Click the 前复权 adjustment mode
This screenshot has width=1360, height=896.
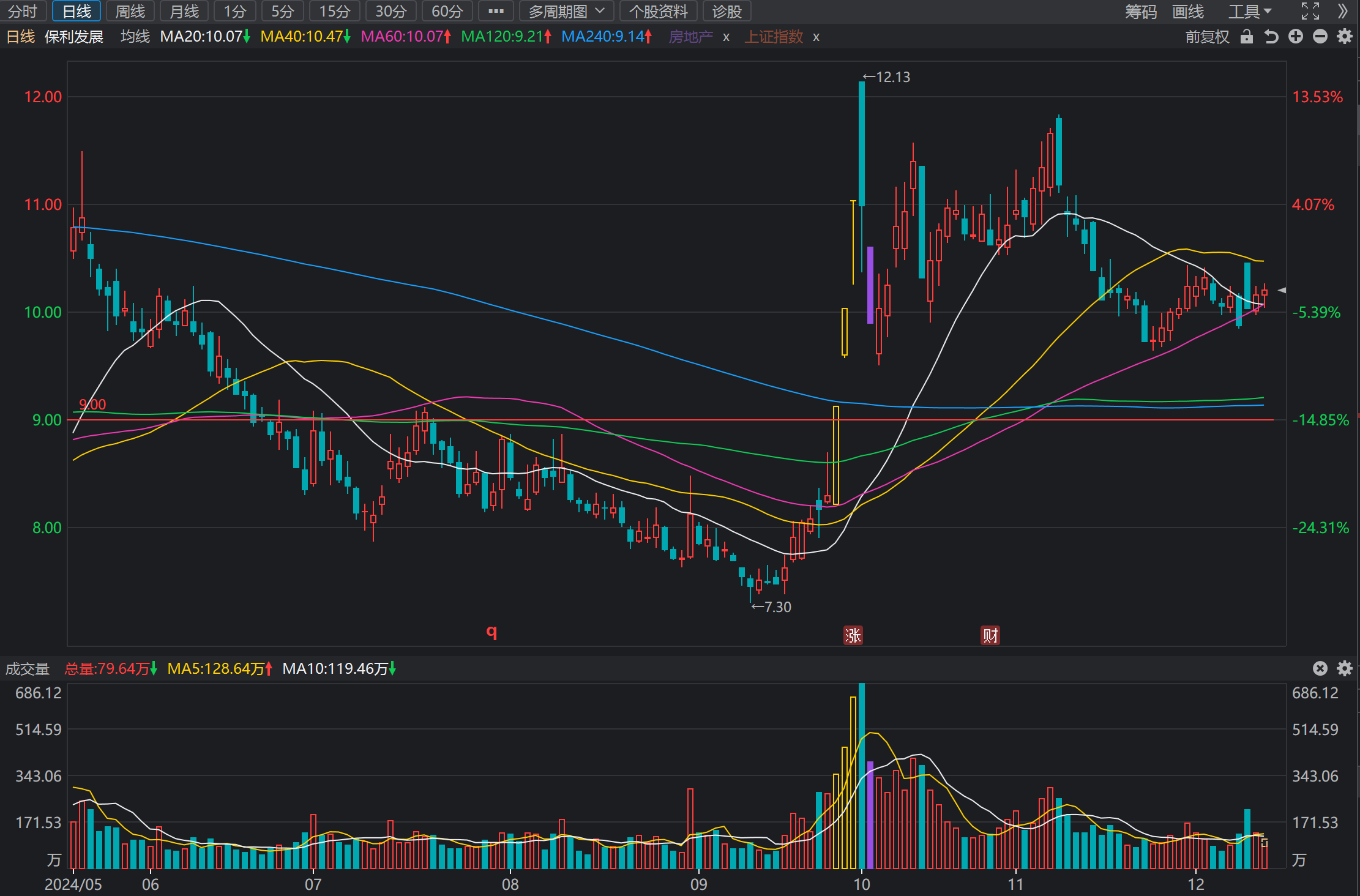point(1207,37)
